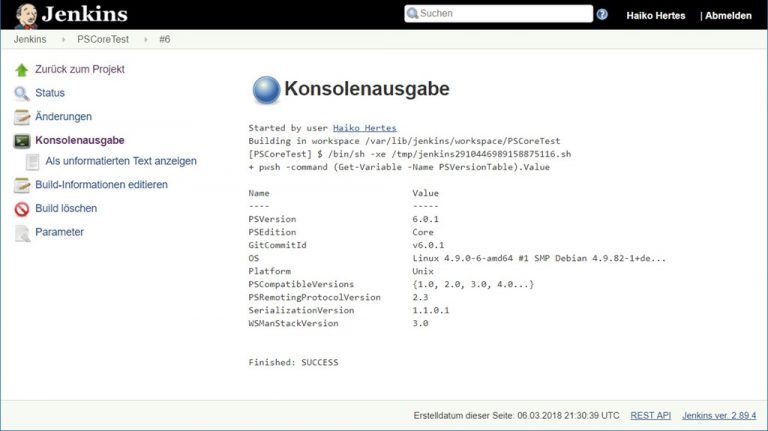Viewport: 768px width, 431px height.
Task: Select build #6 in breadcrumb
Action: pos(165,39)
